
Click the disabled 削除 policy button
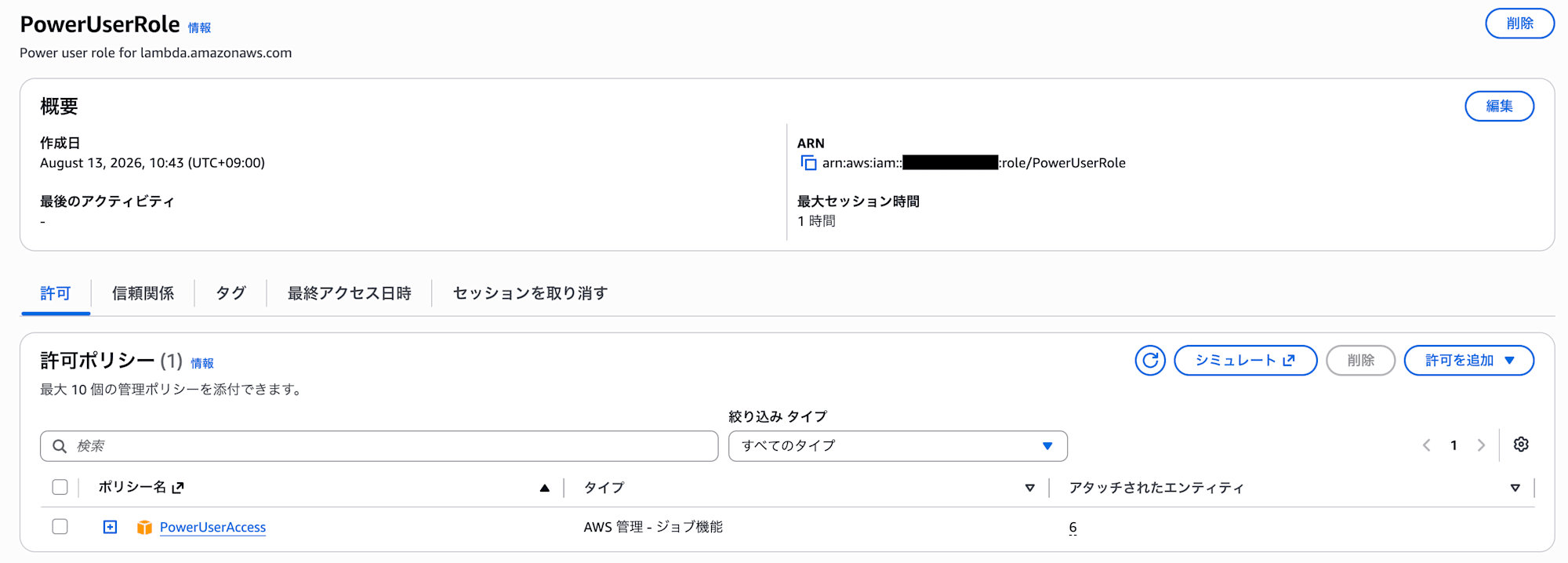(x=1360, y=361)
